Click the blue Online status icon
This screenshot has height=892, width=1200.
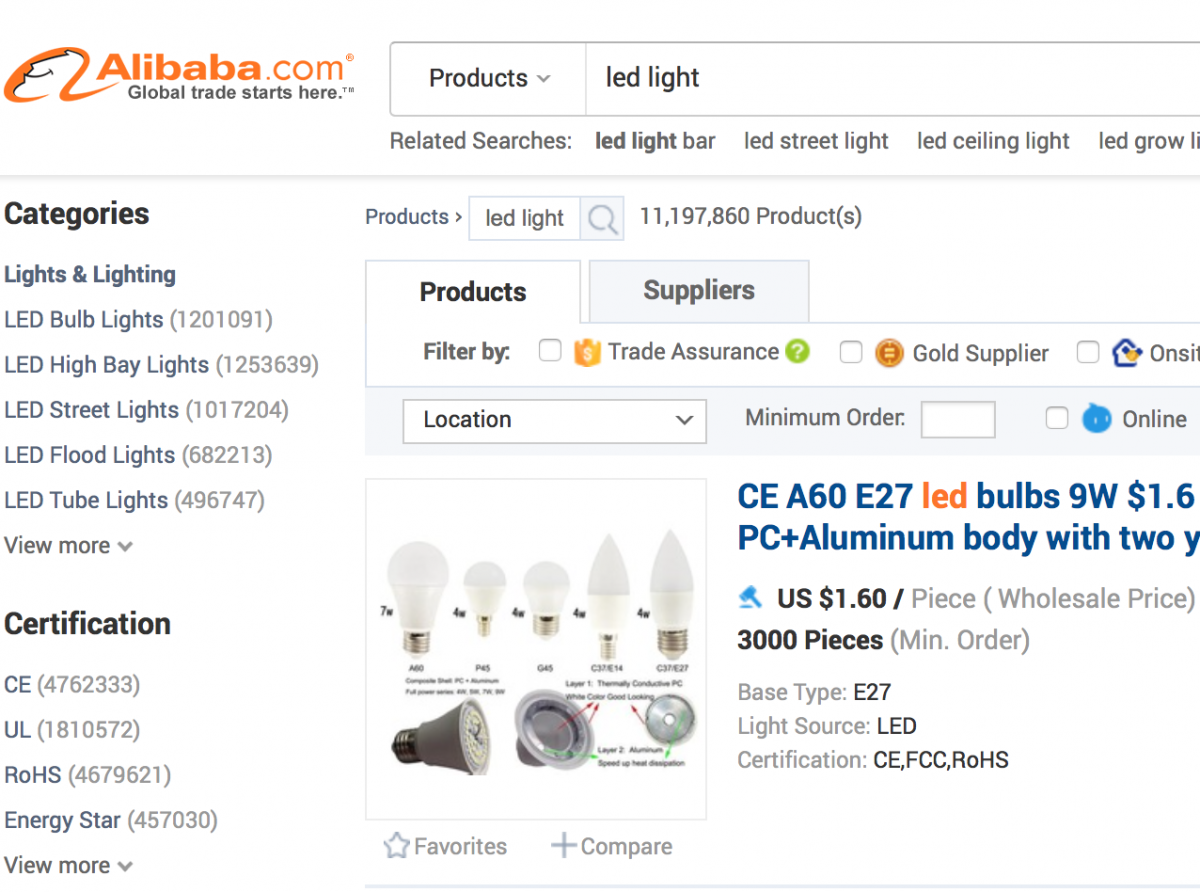click(x=1096, y=419)
